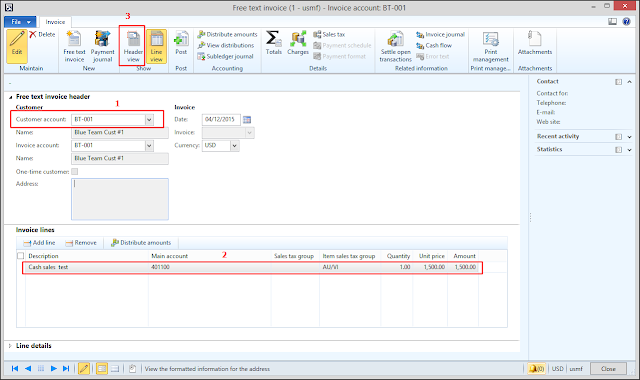The image size is (640, 380).
Task: Click inside the Address text box
Action: pyautogui.click(x=120, y=199)
